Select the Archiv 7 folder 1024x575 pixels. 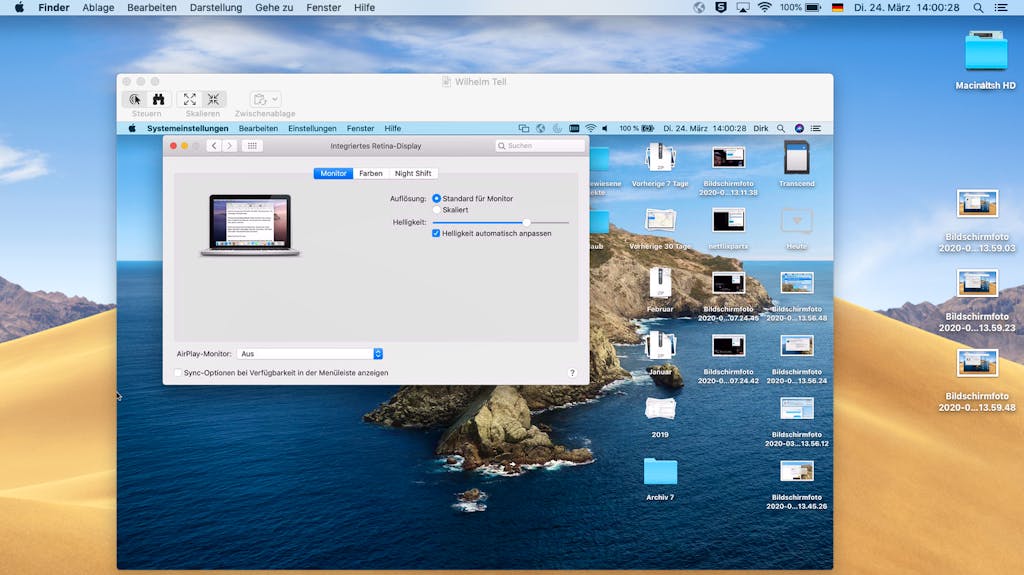pos(660,471)
